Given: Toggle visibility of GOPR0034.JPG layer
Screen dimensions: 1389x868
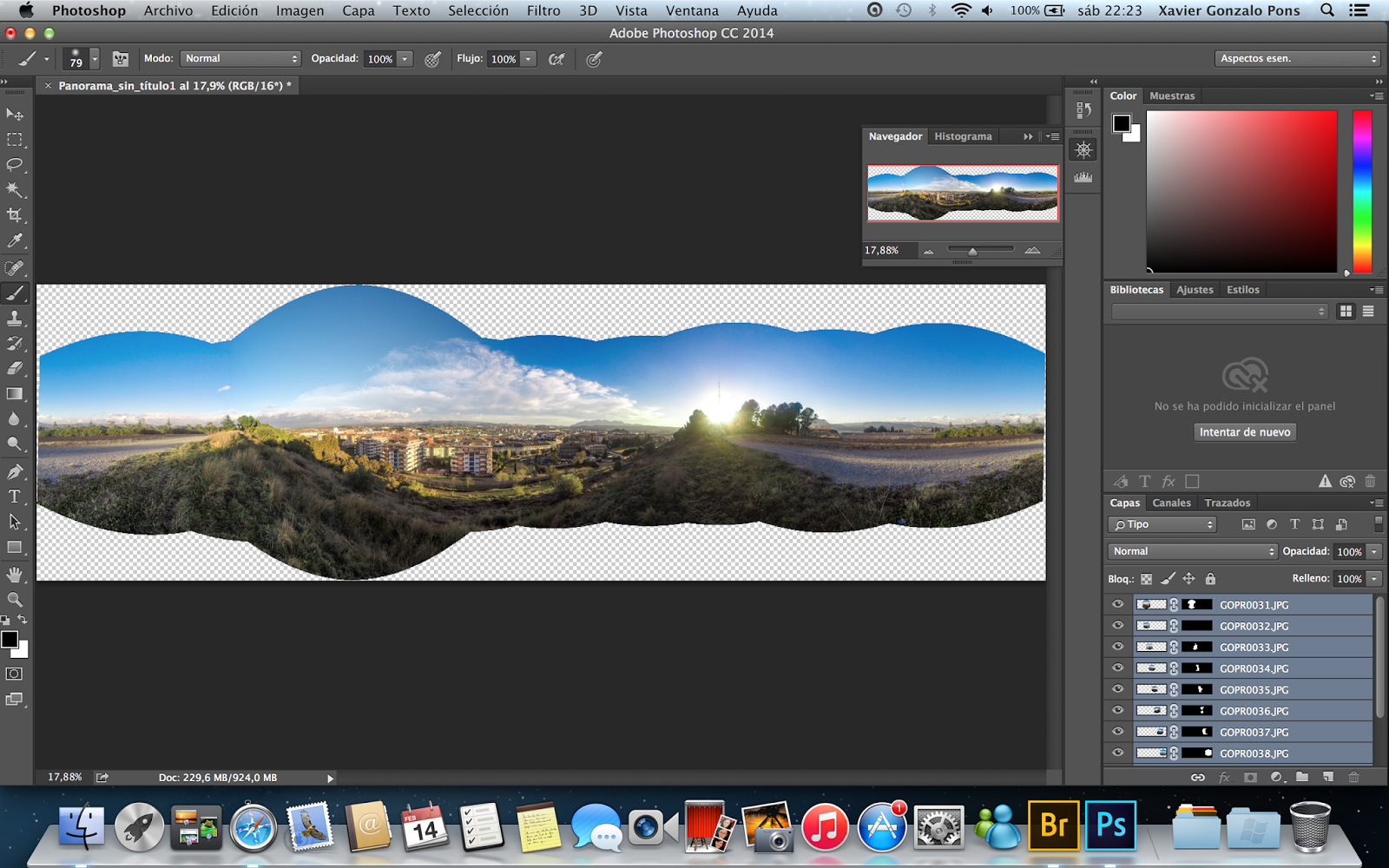Looking at the screenshot, I should (x=1118, y=668).
